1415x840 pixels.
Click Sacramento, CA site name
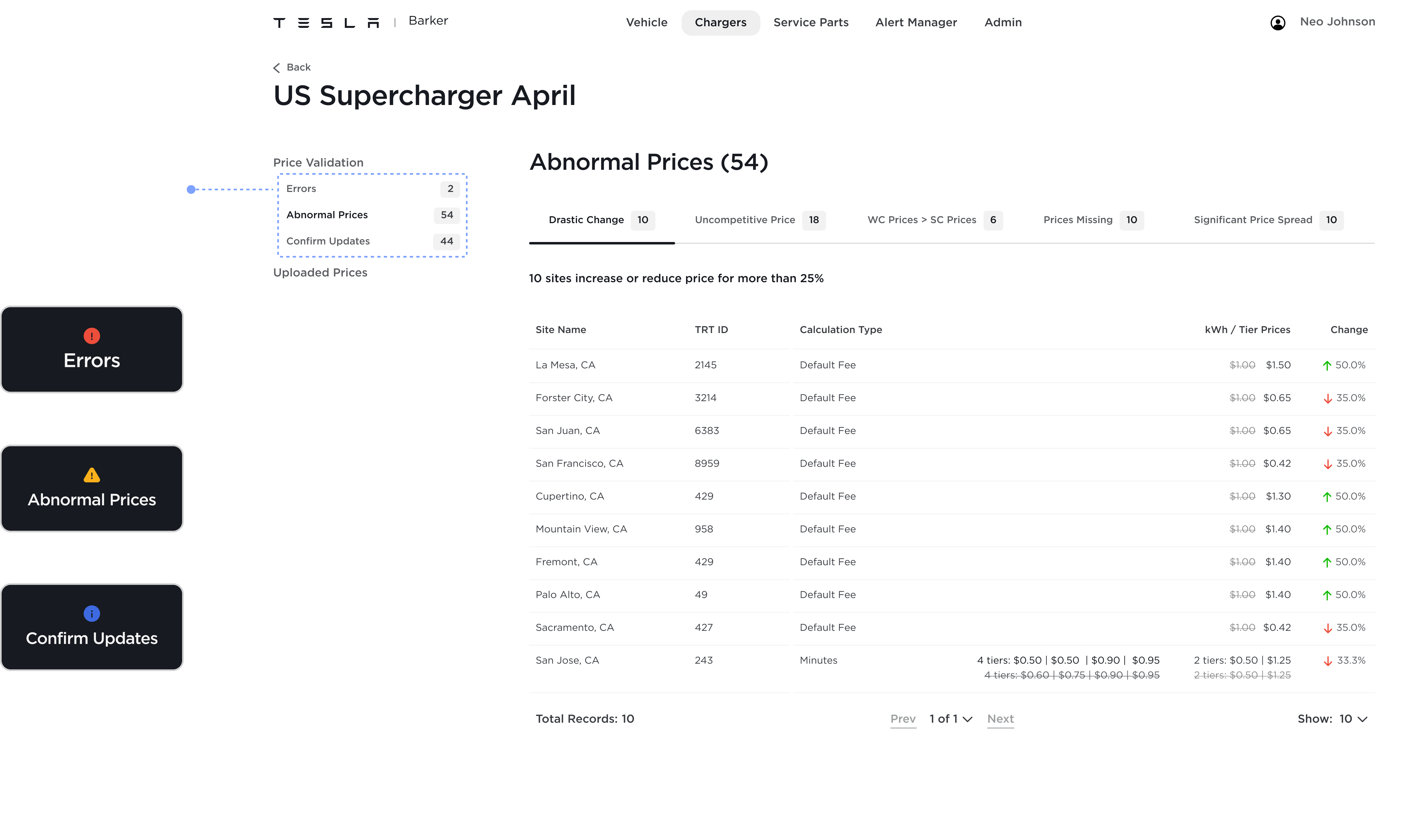pos(574,628)
